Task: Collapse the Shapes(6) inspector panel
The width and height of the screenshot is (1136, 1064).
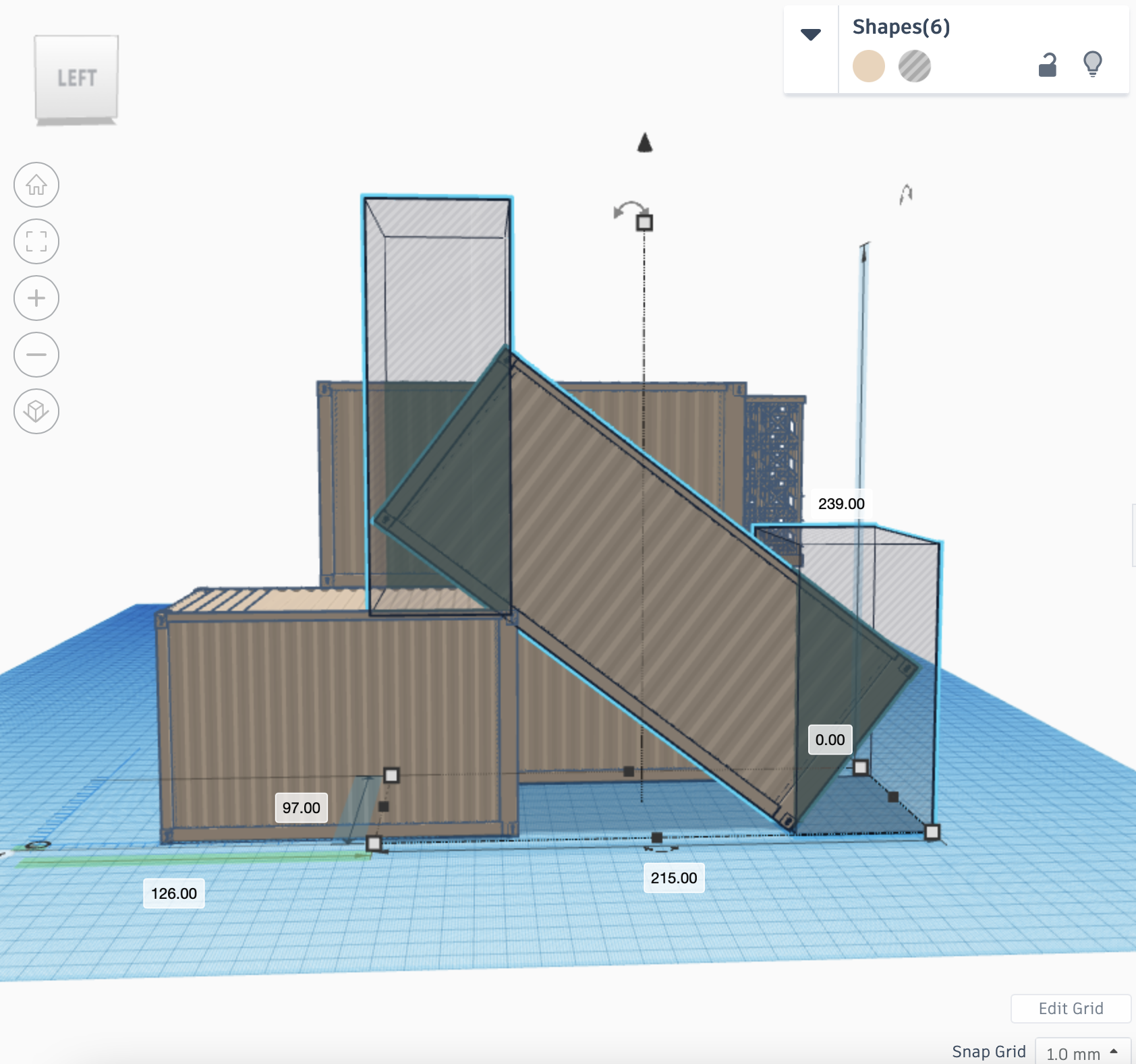Action: [811, 34]
